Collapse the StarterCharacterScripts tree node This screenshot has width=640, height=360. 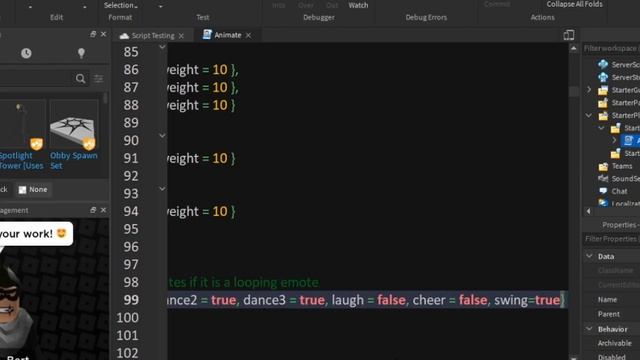[x=601, y=128]
